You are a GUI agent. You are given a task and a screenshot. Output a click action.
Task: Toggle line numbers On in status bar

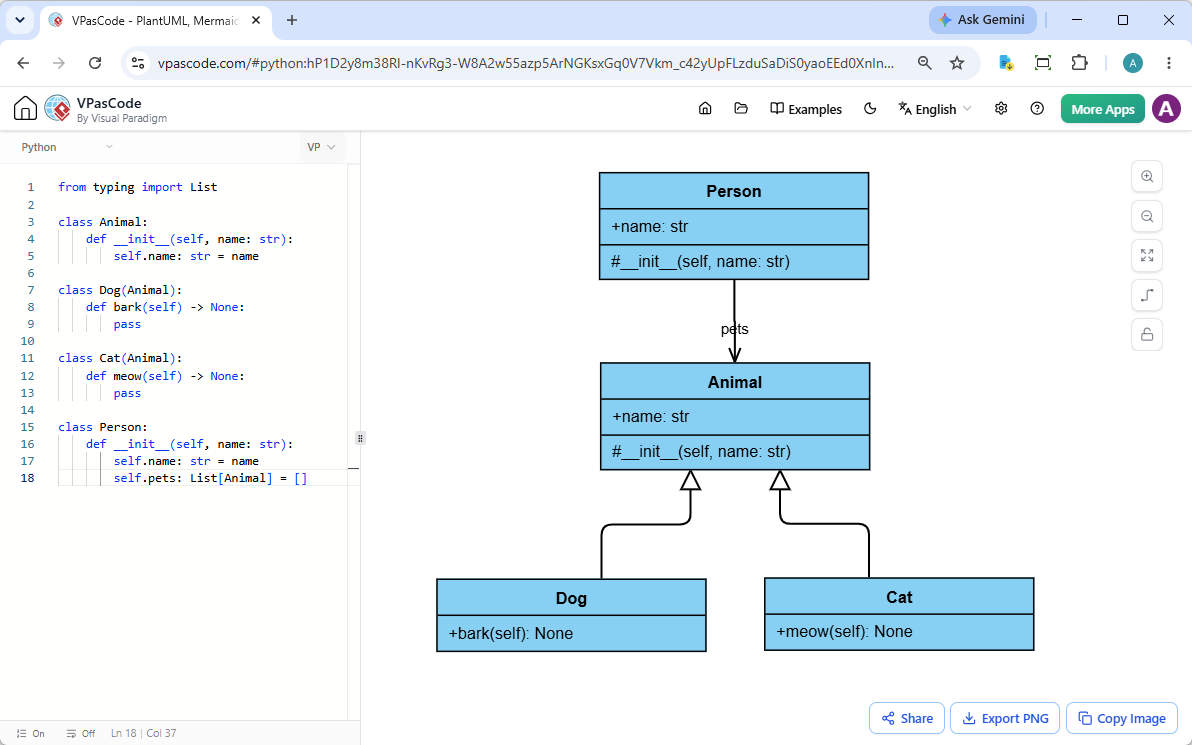click(x=31, y=734)
